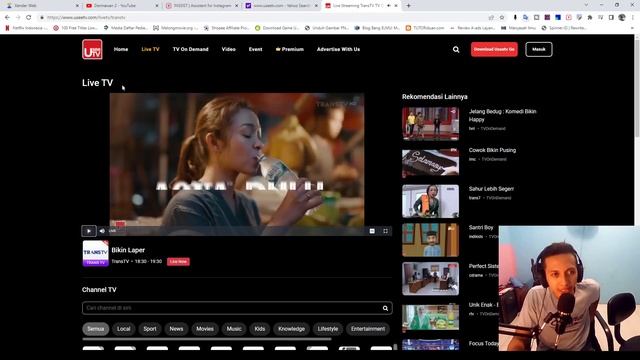Click the Bikin Laper program title
The image size is (640, 360).
[128, 250]
